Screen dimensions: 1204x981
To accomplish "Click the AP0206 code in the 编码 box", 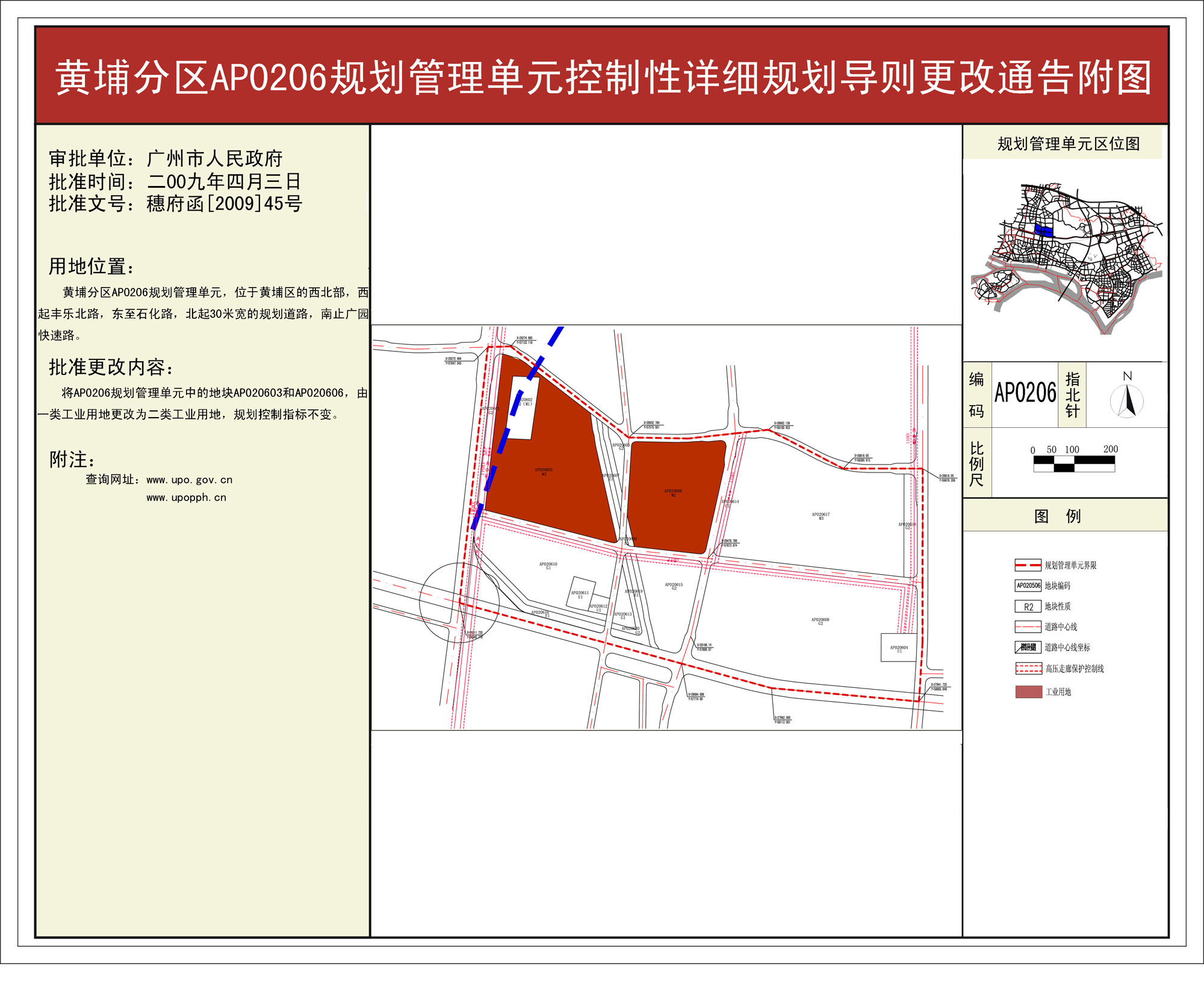I will point(1025,393).
